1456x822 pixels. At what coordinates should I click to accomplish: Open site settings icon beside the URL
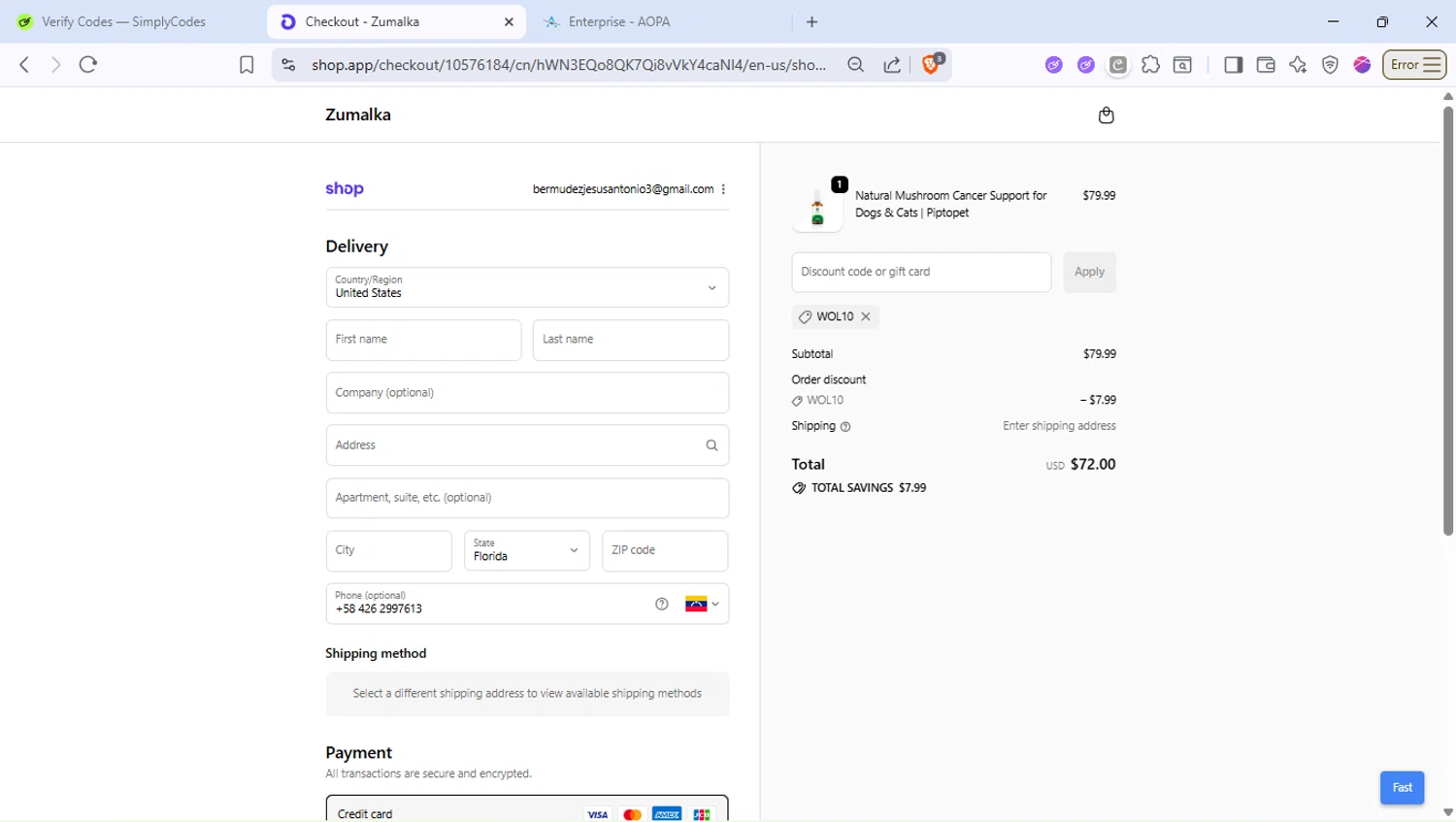click(288, 65)
